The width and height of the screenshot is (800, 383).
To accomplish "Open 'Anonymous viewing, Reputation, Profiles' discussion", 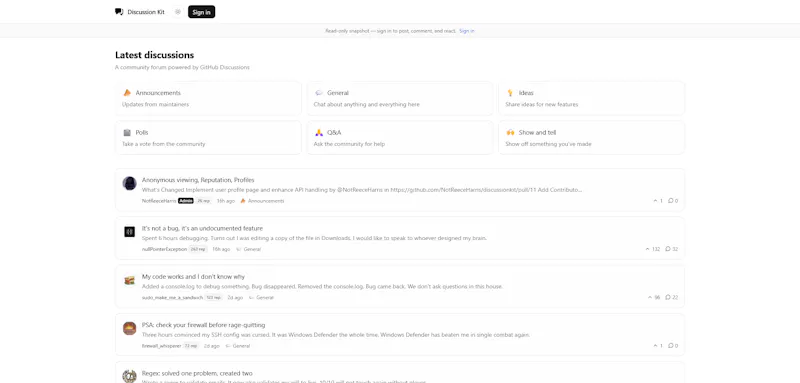I will 198,180.
